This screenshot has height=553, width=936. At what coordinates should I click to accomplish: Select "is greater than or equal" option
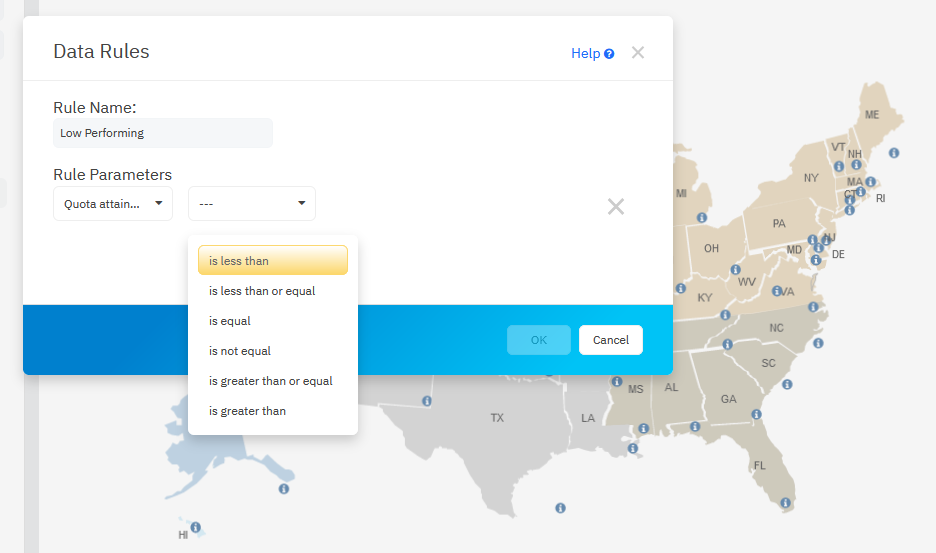[272, 381]
